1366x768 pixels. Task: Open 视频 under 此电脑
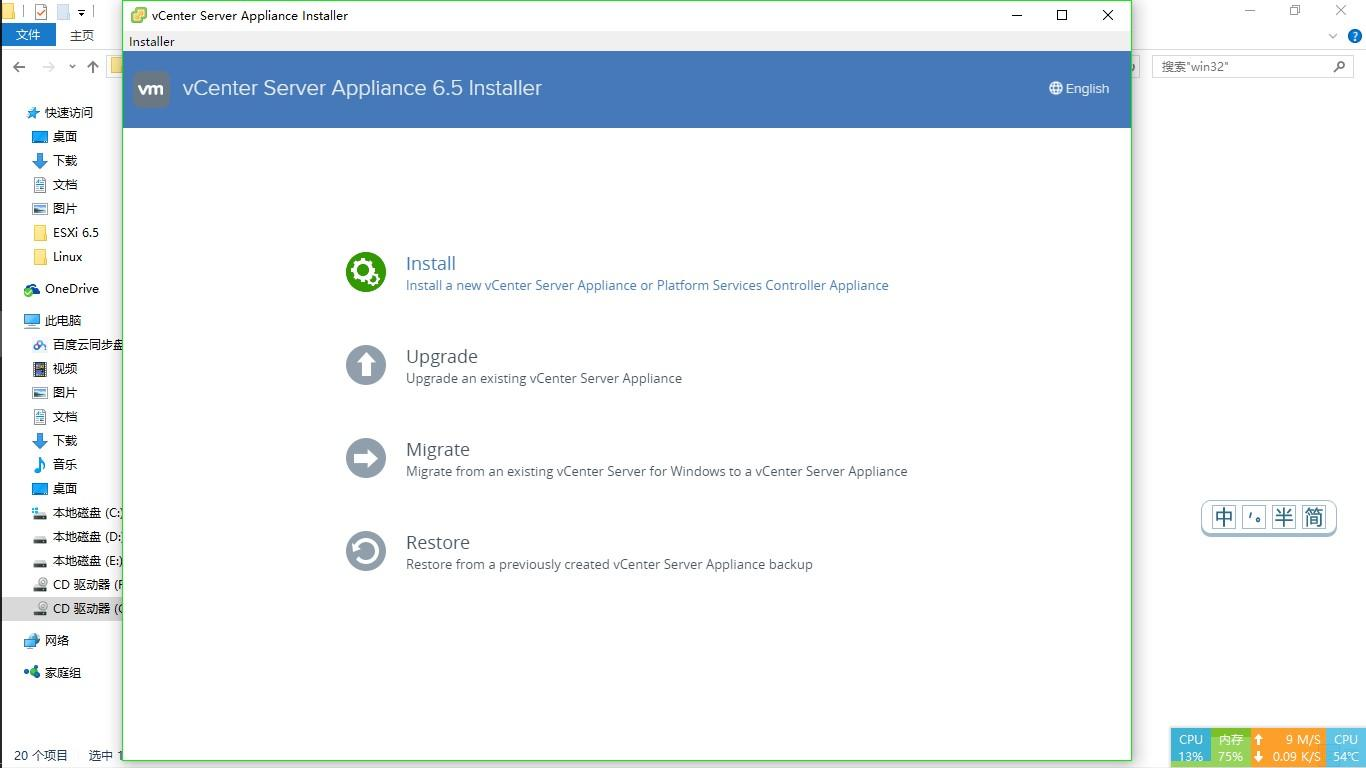(x=55, y=369)
